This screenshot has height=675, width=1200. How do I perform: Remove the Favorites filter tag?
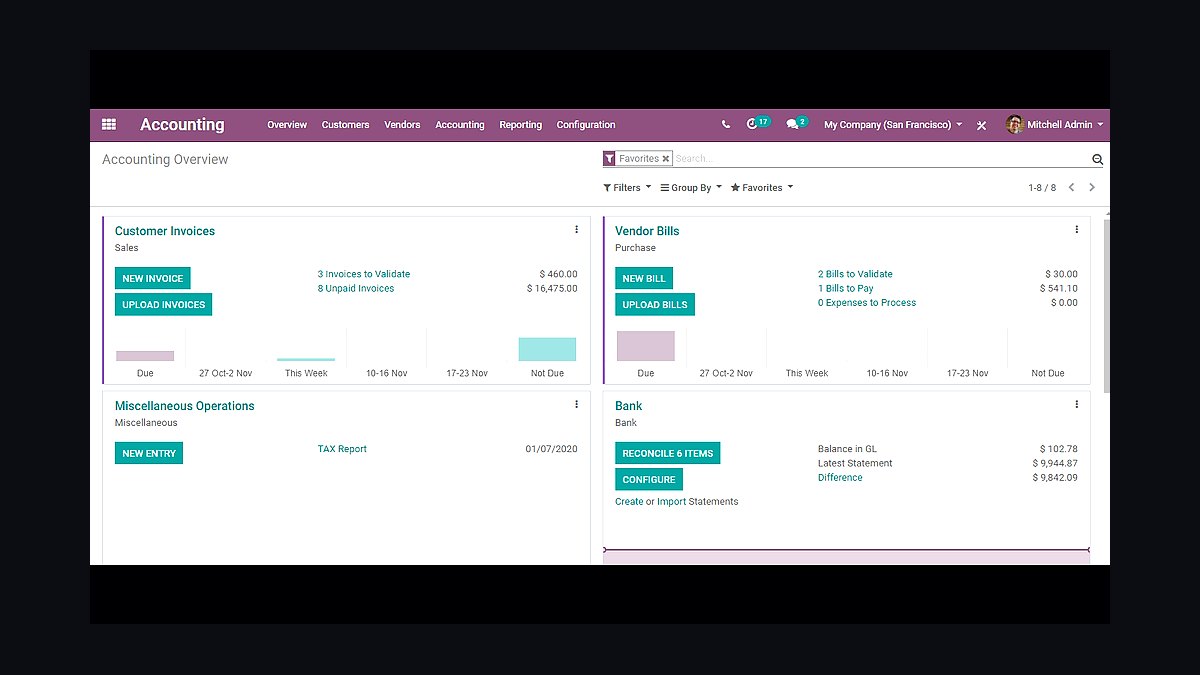[666, 159]
